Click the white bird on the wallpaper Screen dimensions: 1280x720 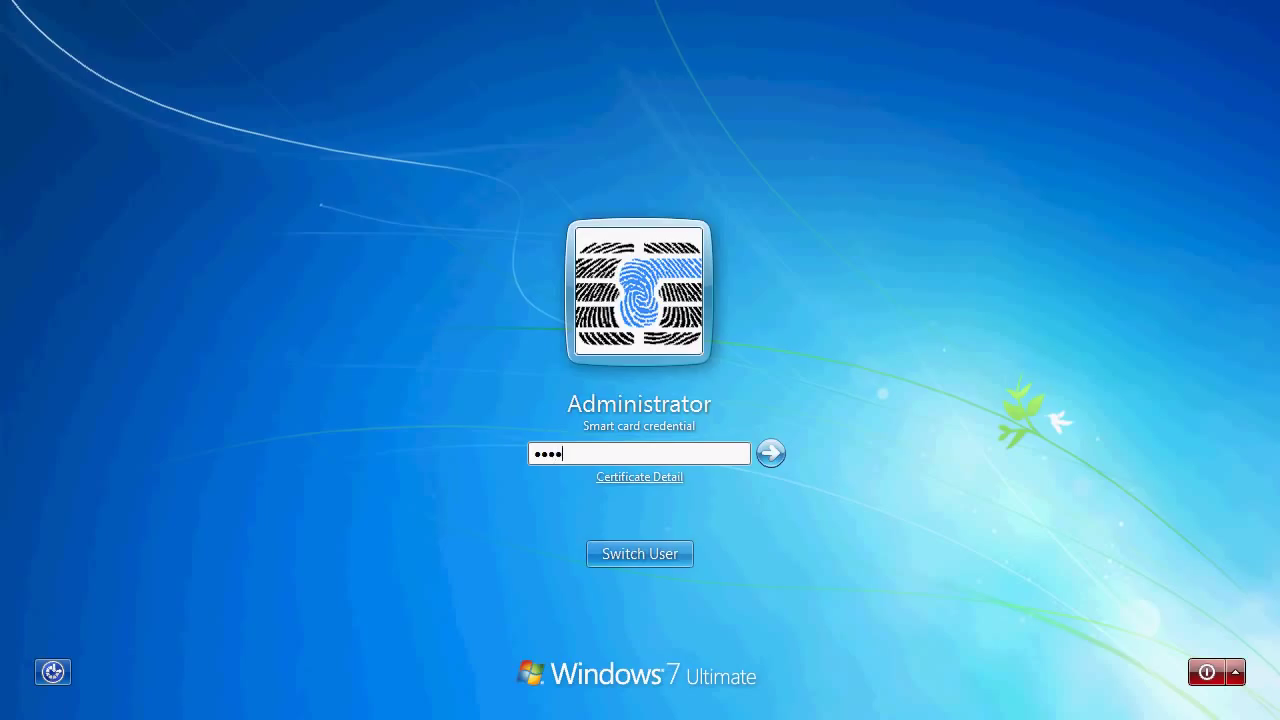(1059, 421)
